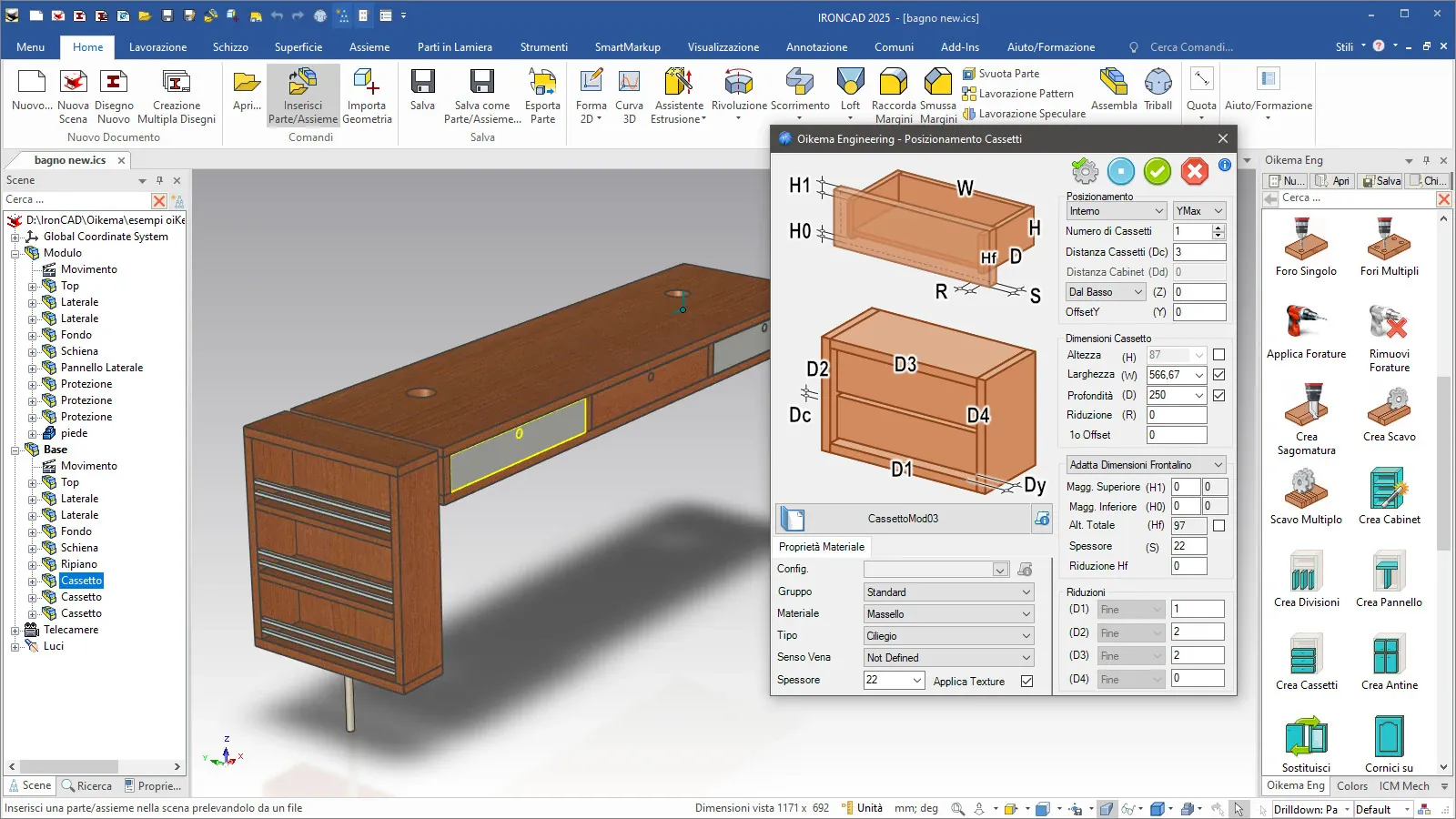Click the red X cancel icon in dialog
1456x819 pixels.
point(1194,170)
